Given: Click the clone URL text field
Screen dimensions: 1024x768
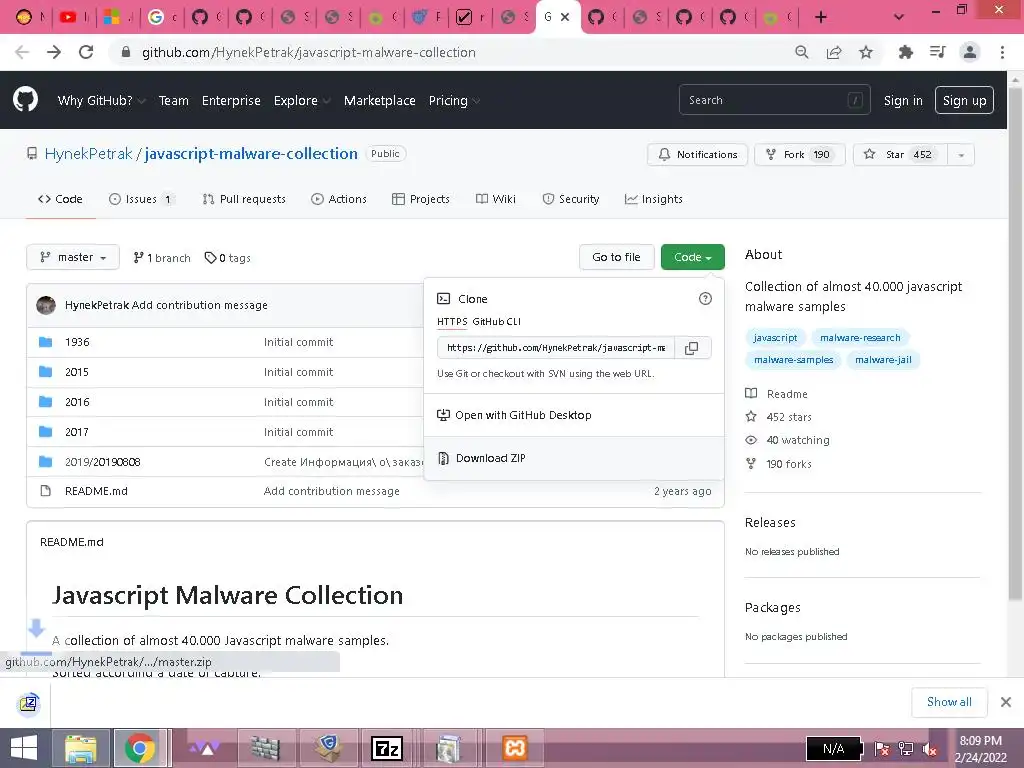Looking at the screenshot, I should 556,348.
